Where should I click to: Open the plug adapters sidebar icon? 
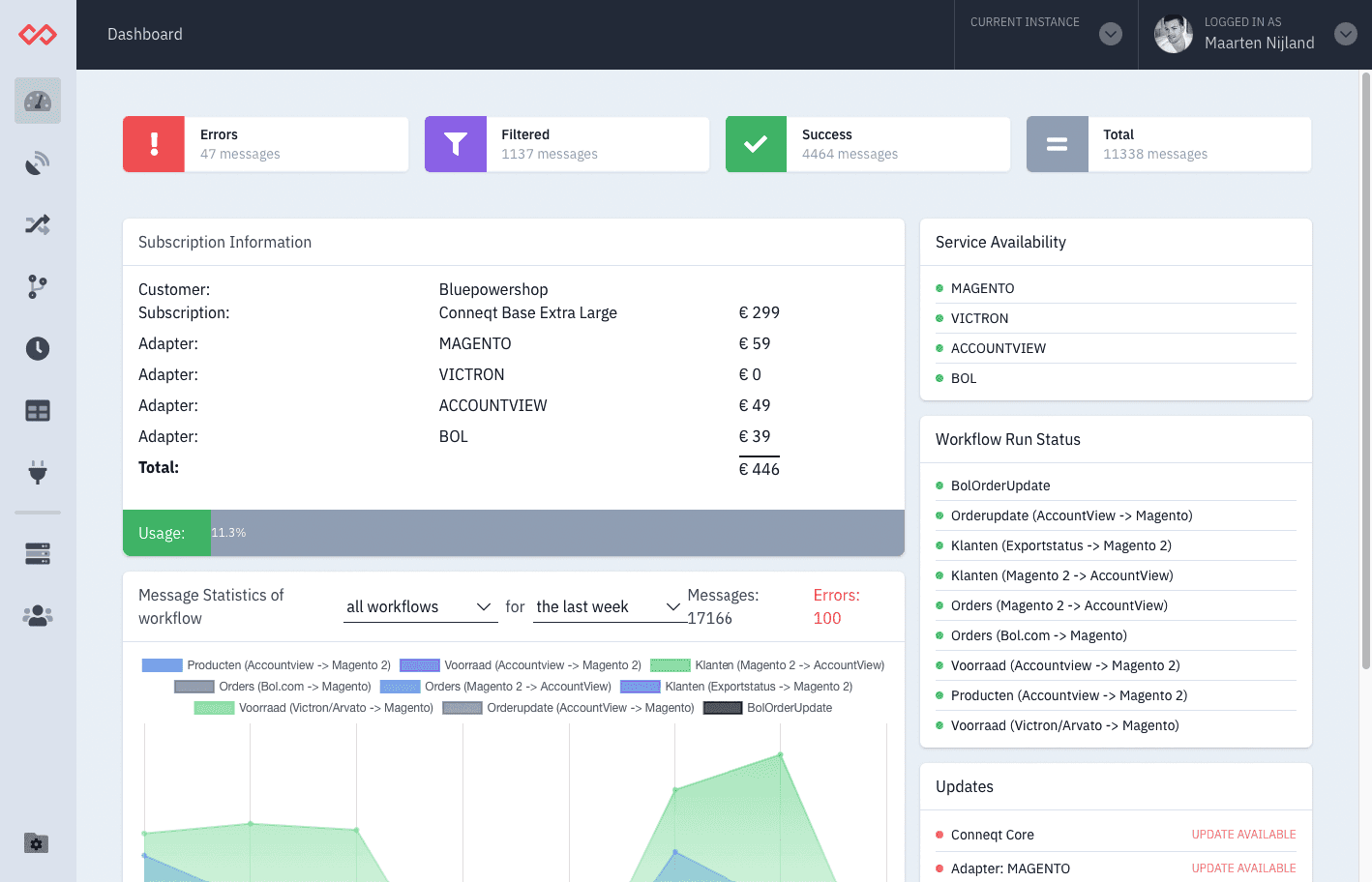click(38, 473)
